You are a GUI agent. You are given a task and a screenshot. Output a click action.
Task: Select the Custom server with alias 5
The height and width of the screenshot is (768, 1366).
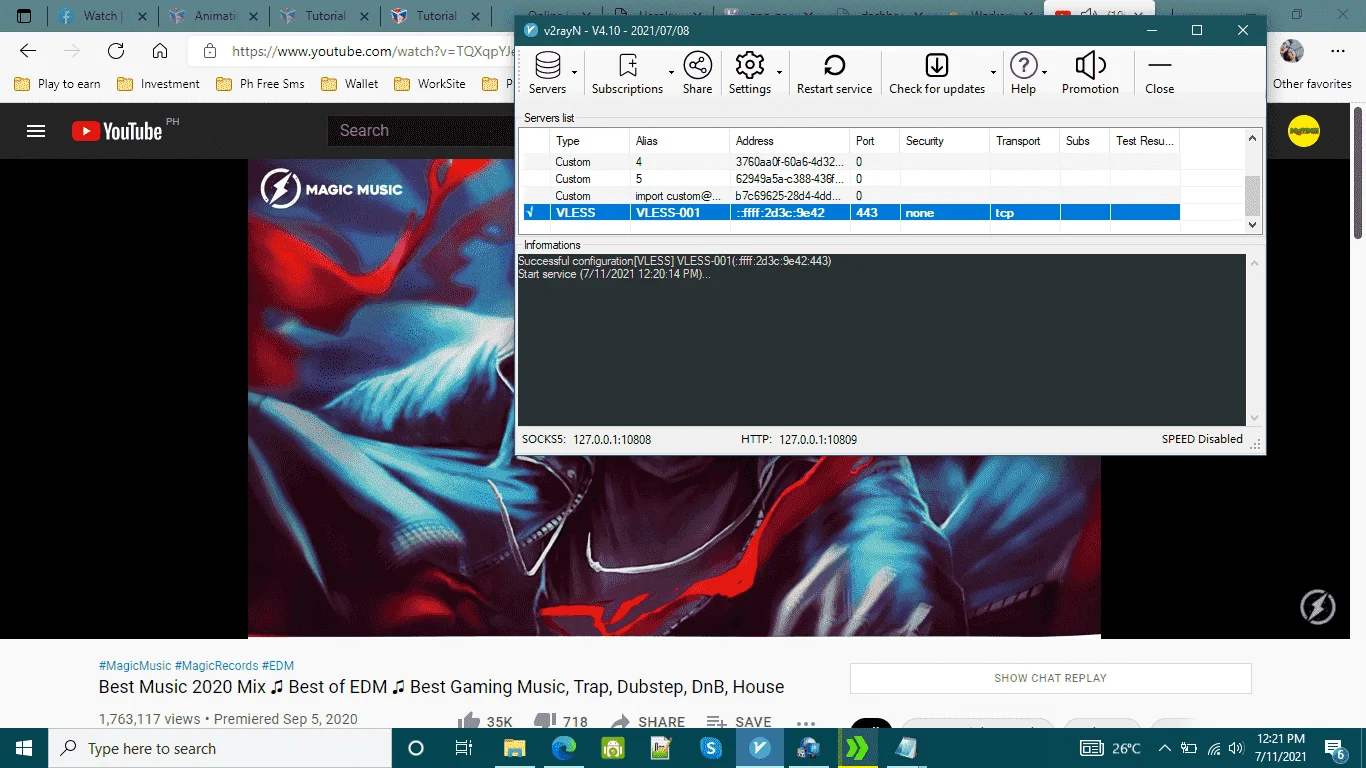[x=852, y=179]
